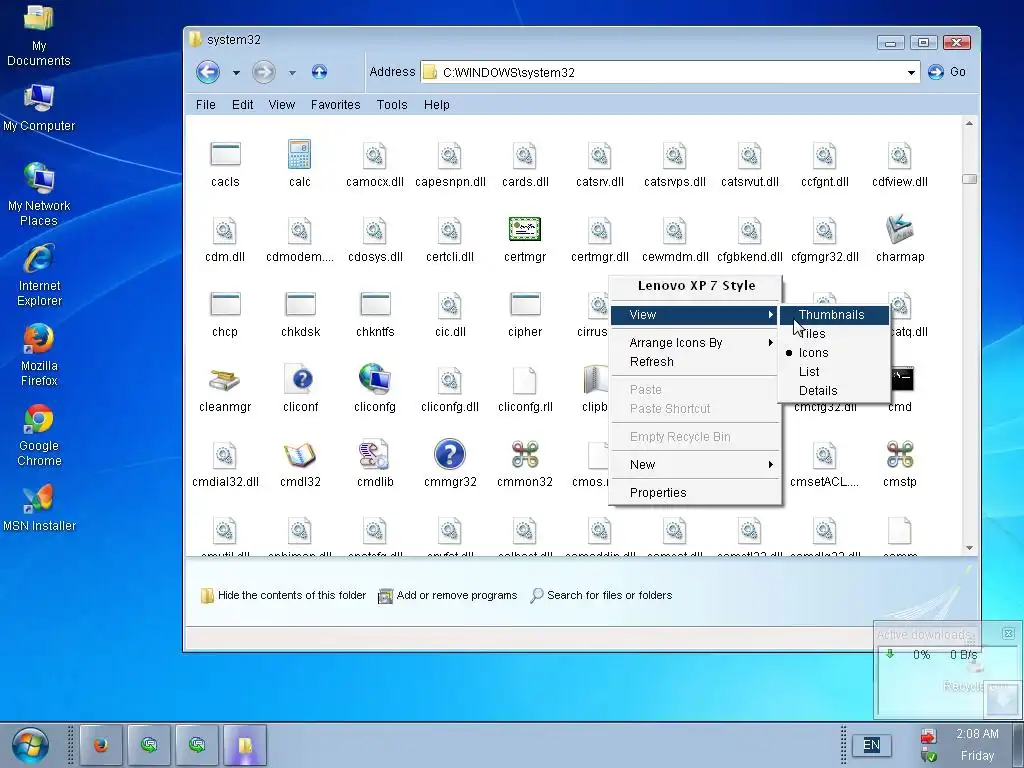Expand the Back button history dropdown
The width and height of the screenshot is (1024, 768).
236,72
